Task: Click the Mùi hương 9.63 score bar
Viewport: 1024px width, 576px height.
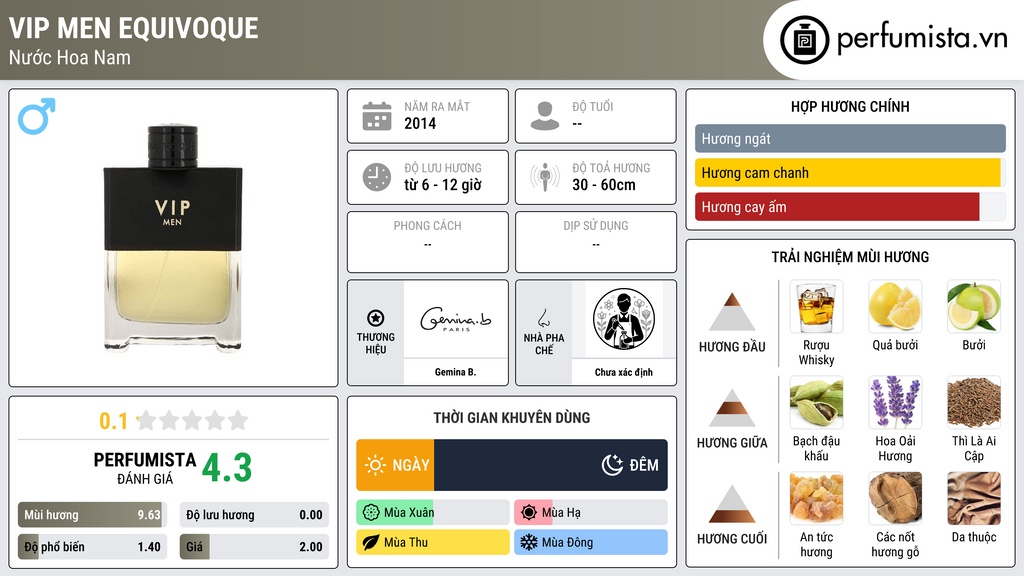Action: (92, 515)
